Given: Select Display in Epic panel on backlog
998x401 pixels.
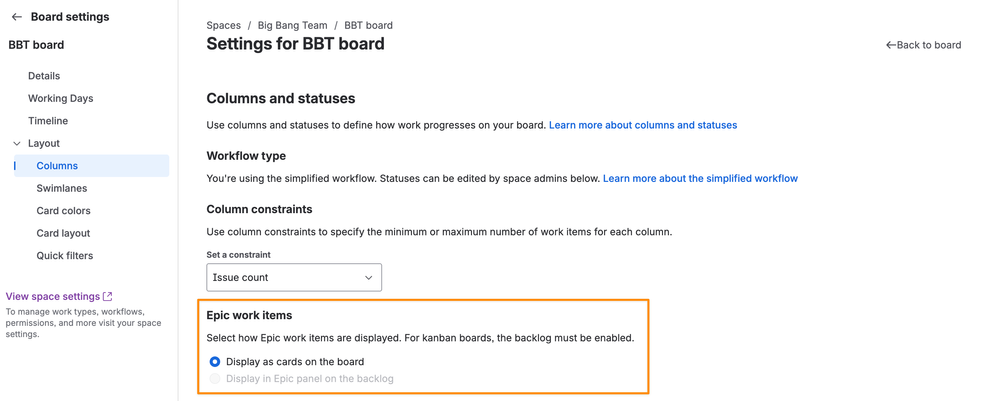Looking at the screenshot, I should coord(215,379).
